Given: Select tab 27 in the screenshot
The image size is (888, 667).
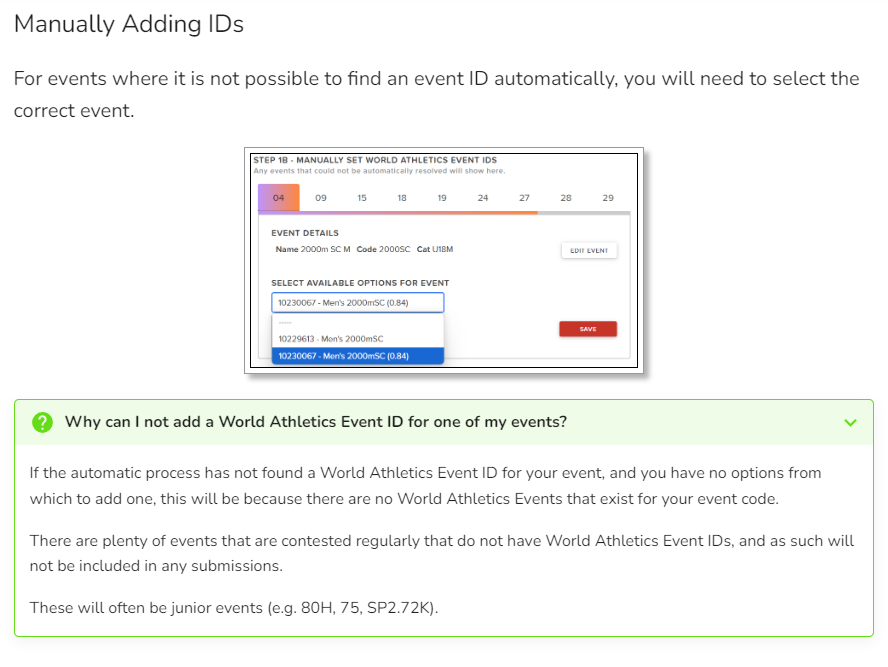Looking at the screenshot, I should click(524, 198).
